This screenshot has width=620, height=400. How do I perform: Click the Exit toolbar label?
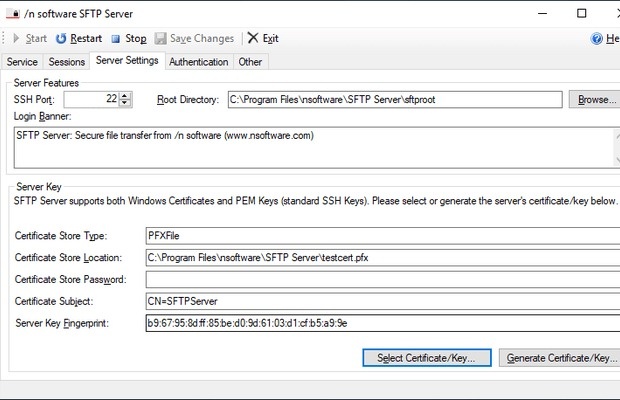pyautogui.click(x=270, y=38)
